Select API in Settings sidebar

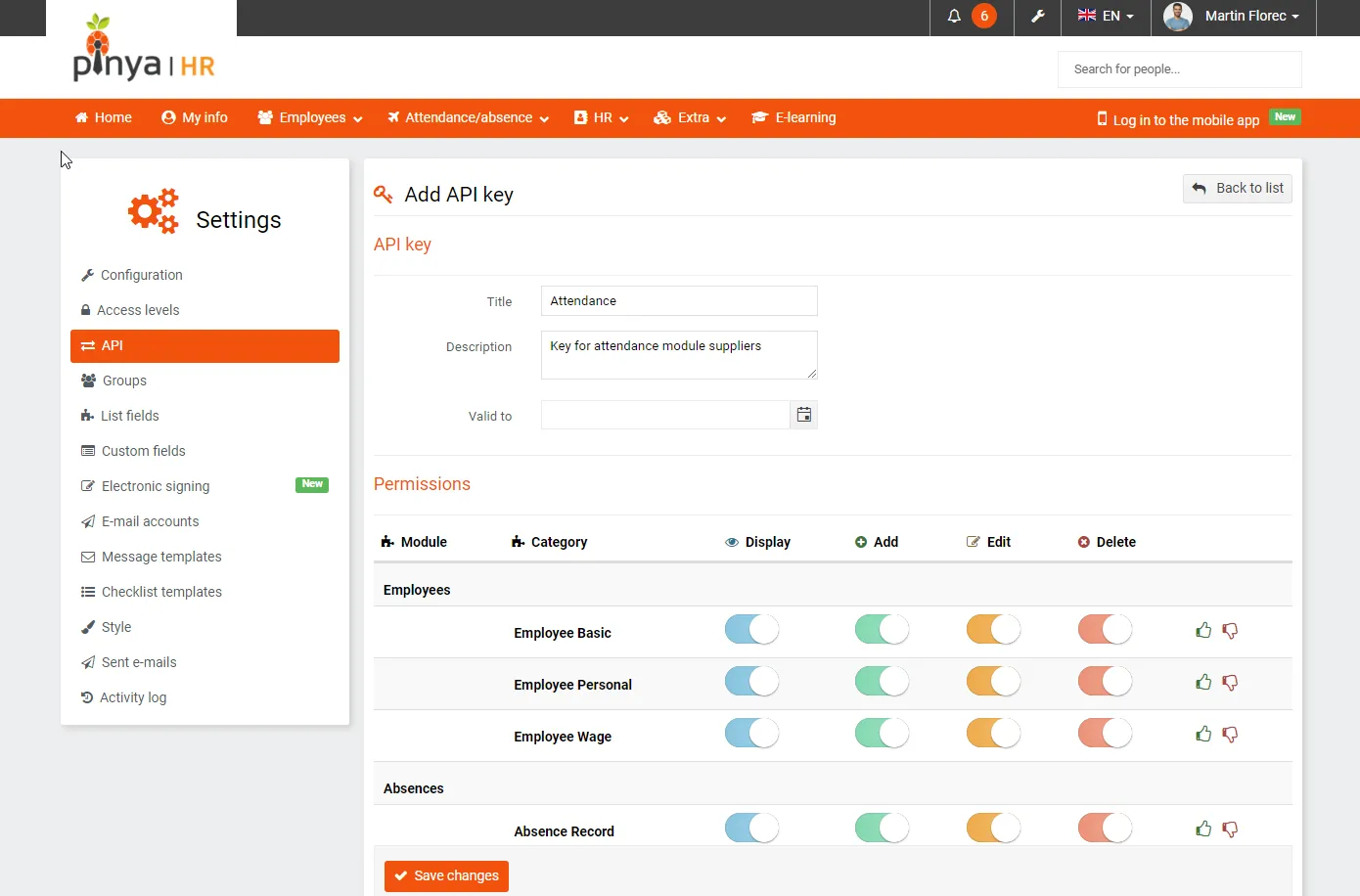(204, 345)
